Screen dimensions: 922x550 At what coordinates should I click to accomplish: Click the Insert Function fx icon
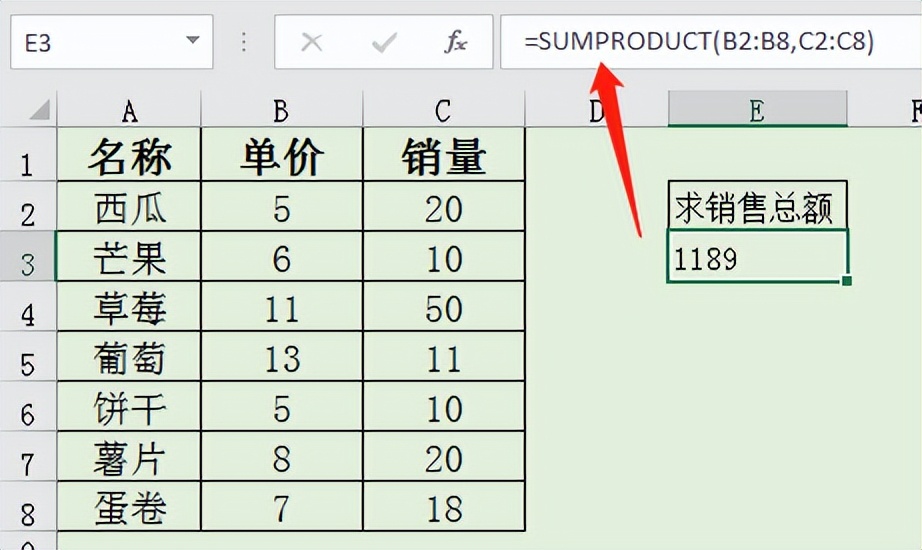[x=456, y=42]
